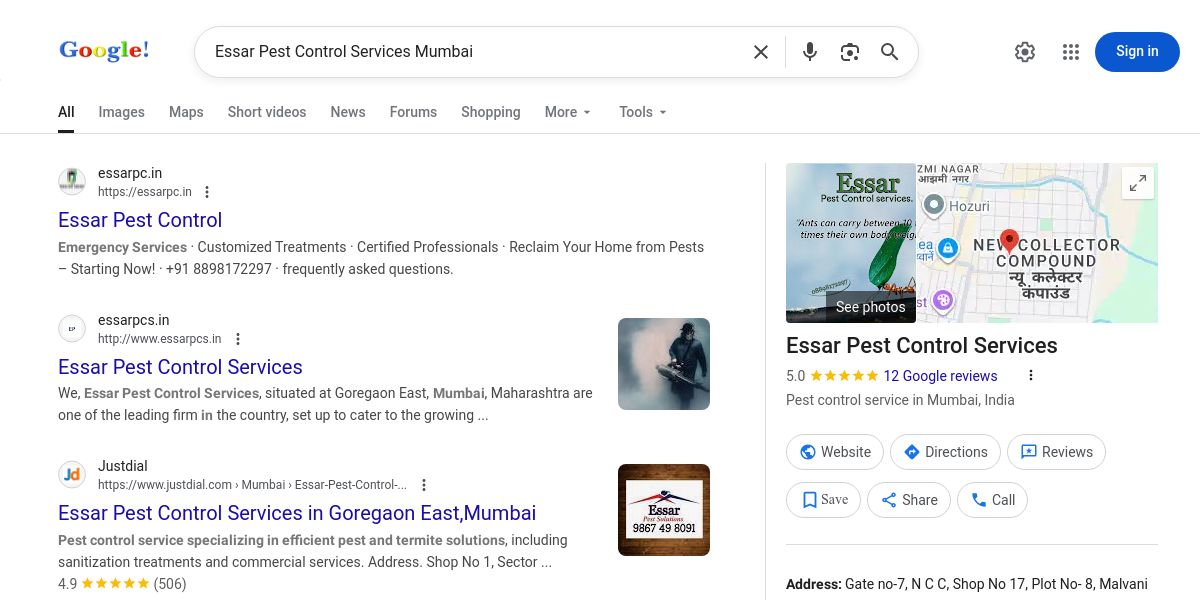Click the Reviews button
Screen dimensions: 1200x600
(x=1056, y=452)
